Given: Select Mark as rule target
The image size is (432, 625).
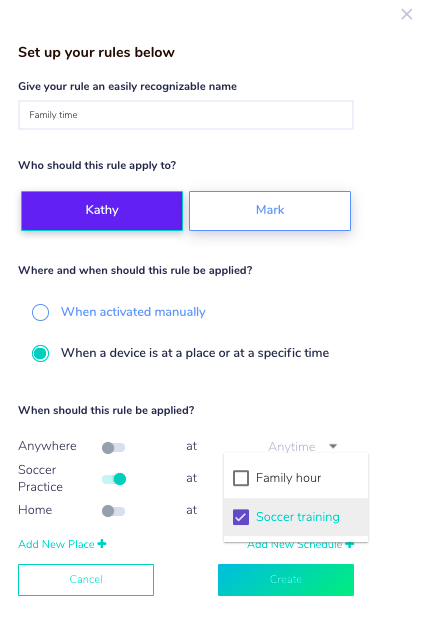Looking at the screenshot, I should (270, 210).
